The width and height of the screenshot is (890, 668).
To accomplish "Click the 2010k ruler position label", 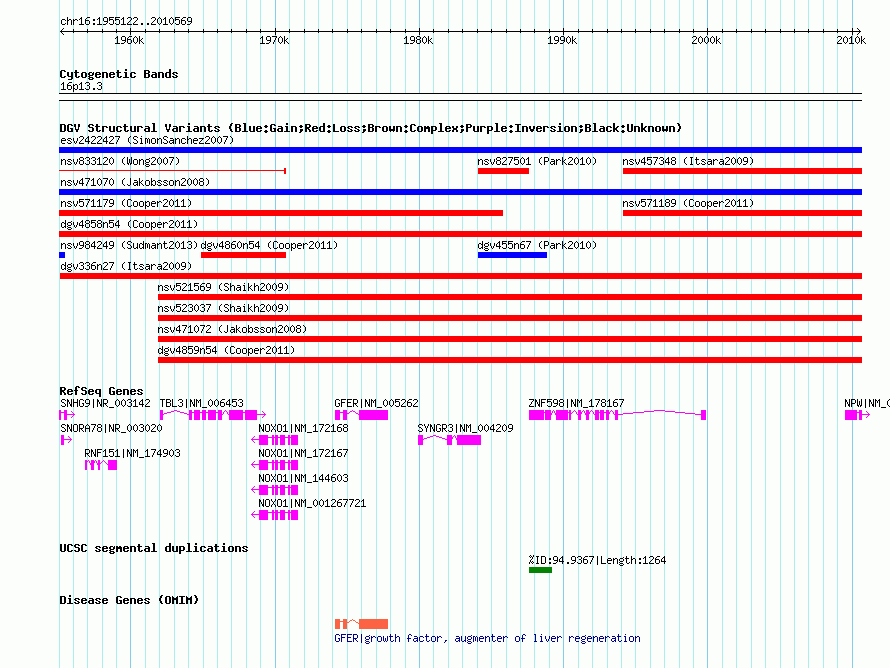I will coord(851,40).
